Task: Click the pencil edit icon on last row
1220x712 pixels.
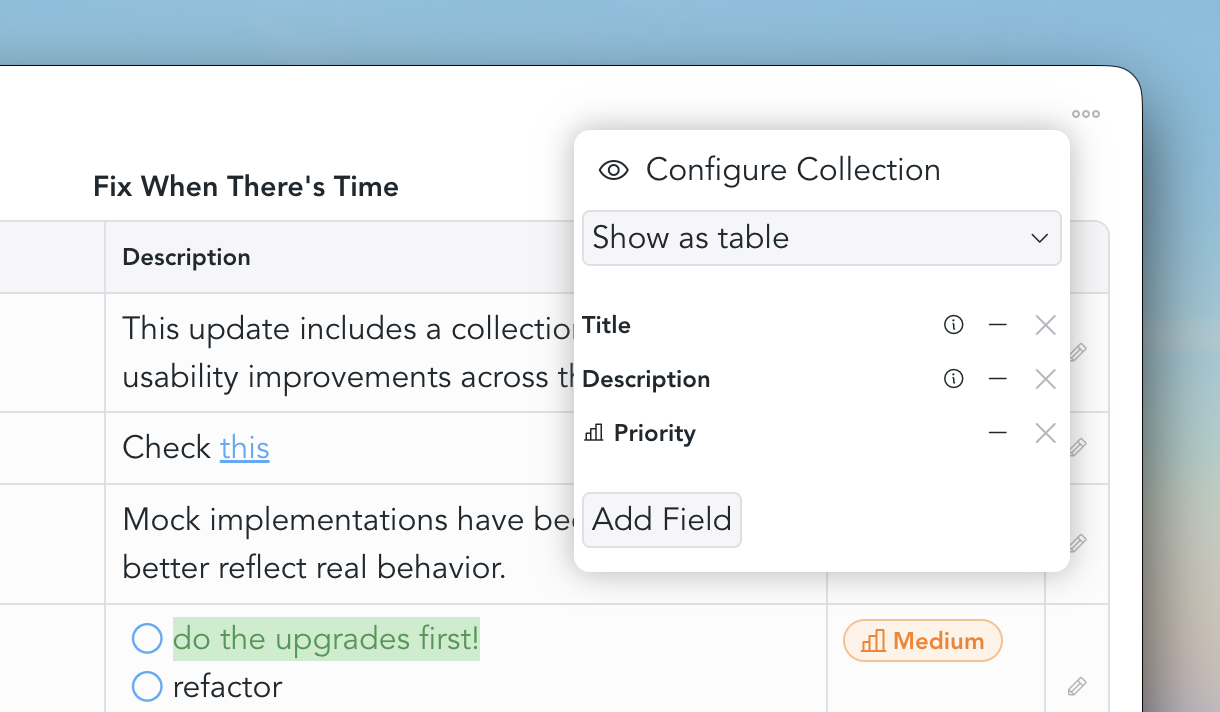Action: (x=1077, y=686)
